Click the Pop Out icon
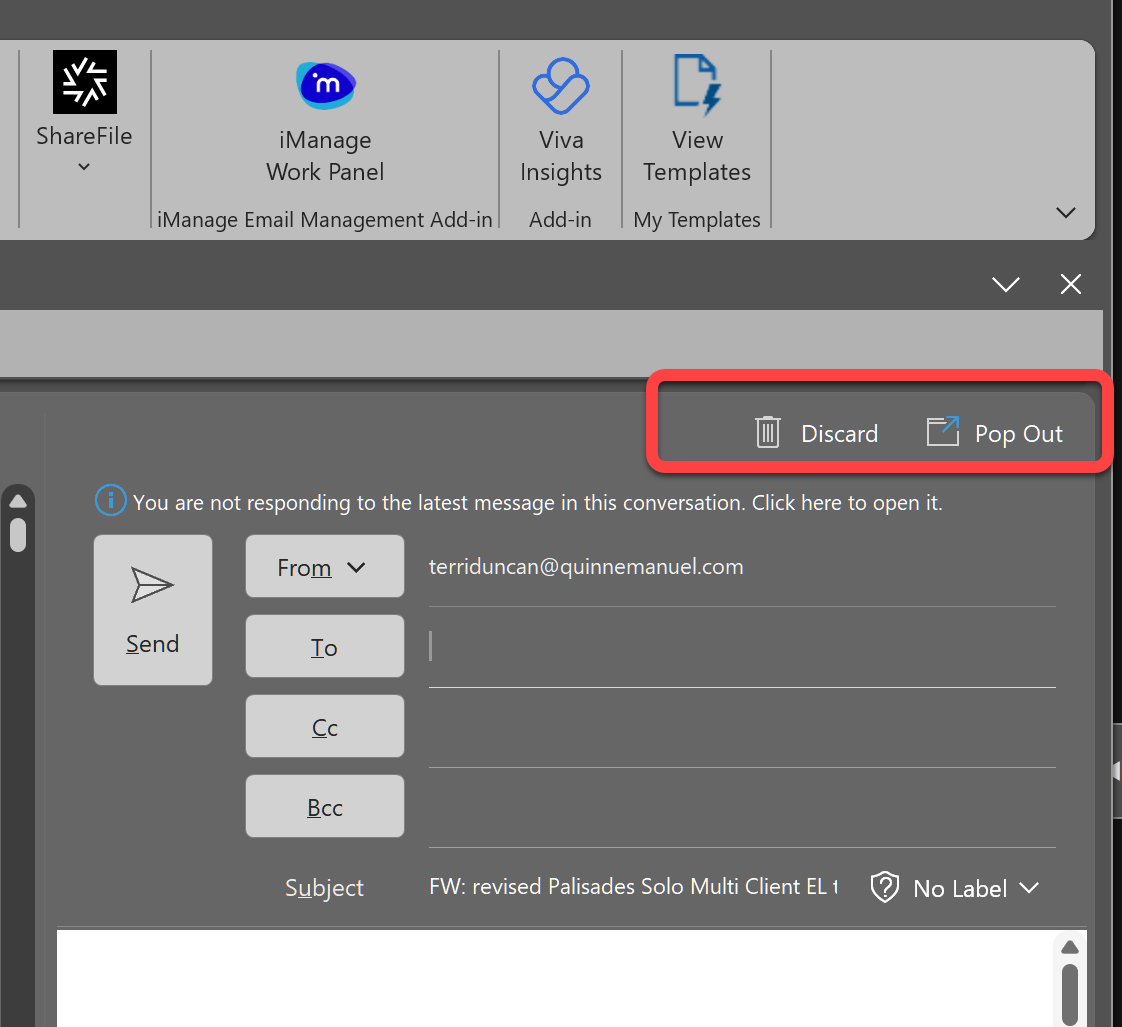The width and height of the screenshot is (1122, 1027). 941,431
